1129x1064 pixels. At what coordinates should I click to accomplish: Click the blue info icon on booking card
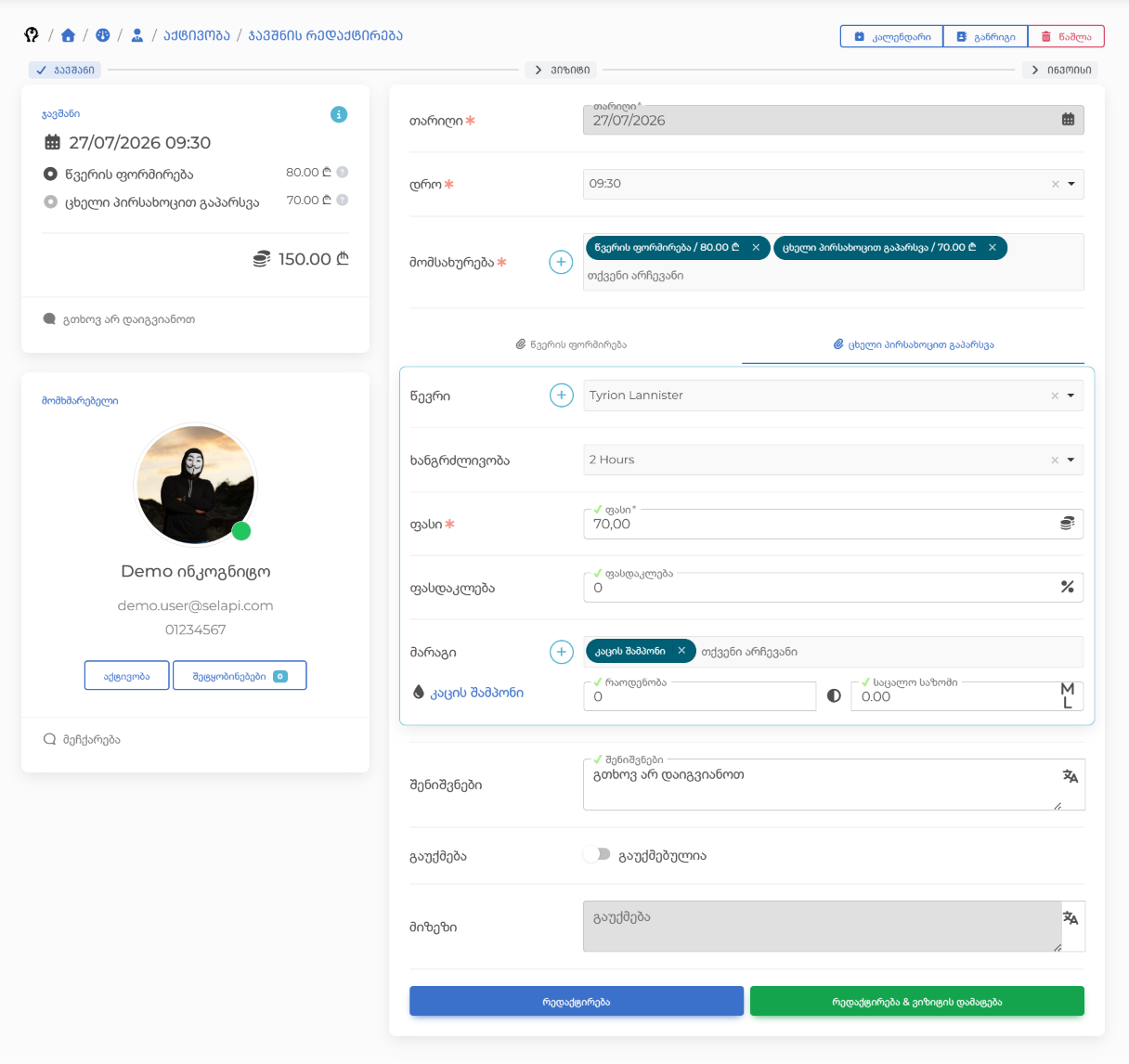pos(339,114)
